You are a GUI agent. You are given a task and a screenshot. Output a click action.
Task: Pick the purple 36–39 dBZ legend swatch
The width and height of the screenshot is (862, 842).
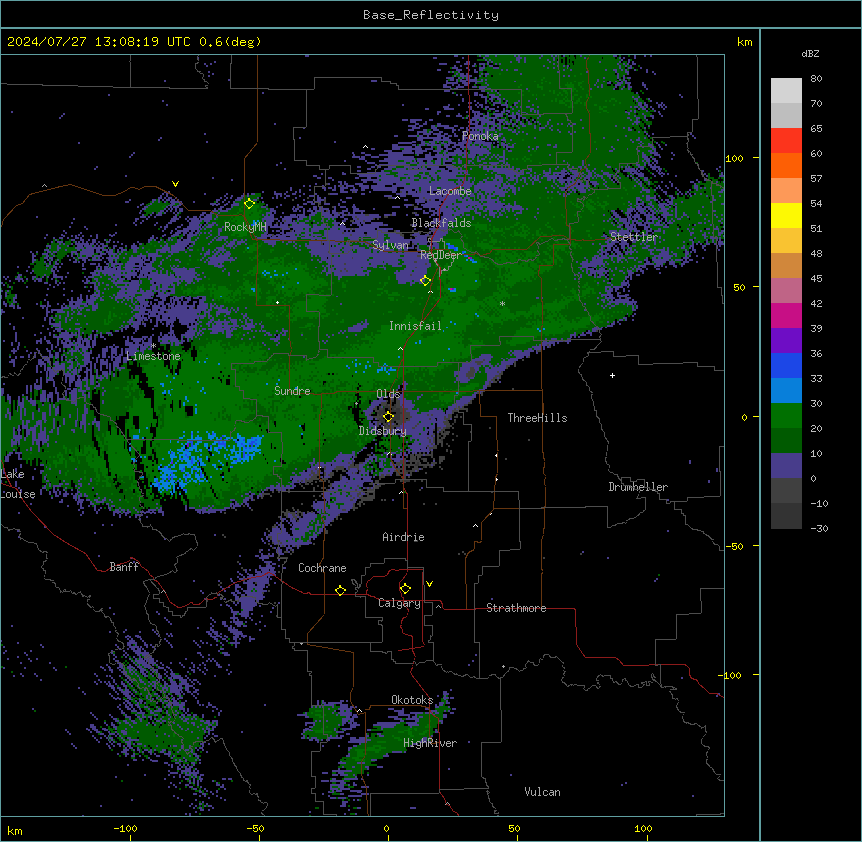point(786,341)
